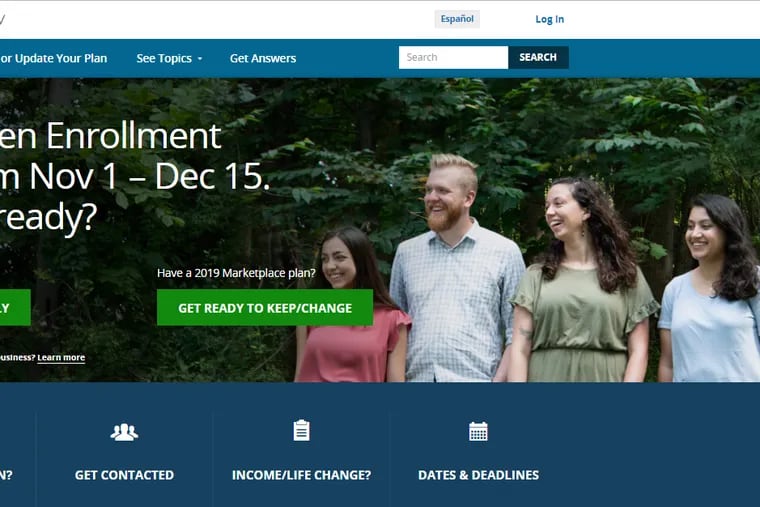Click the calendar icon above Dates & Deadlines
This screenshot has height=507, width=760.
(x=478, y=431)
